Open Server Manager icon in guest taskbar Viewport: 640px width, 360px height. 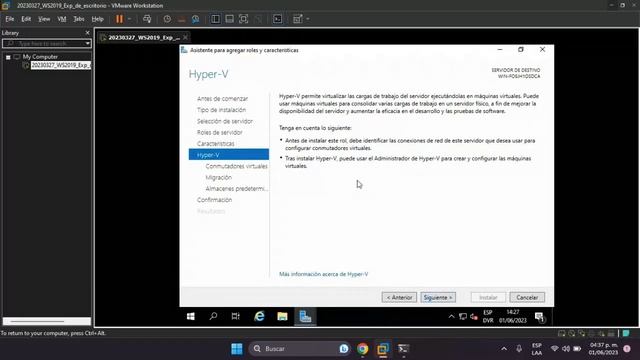(305, 316)
